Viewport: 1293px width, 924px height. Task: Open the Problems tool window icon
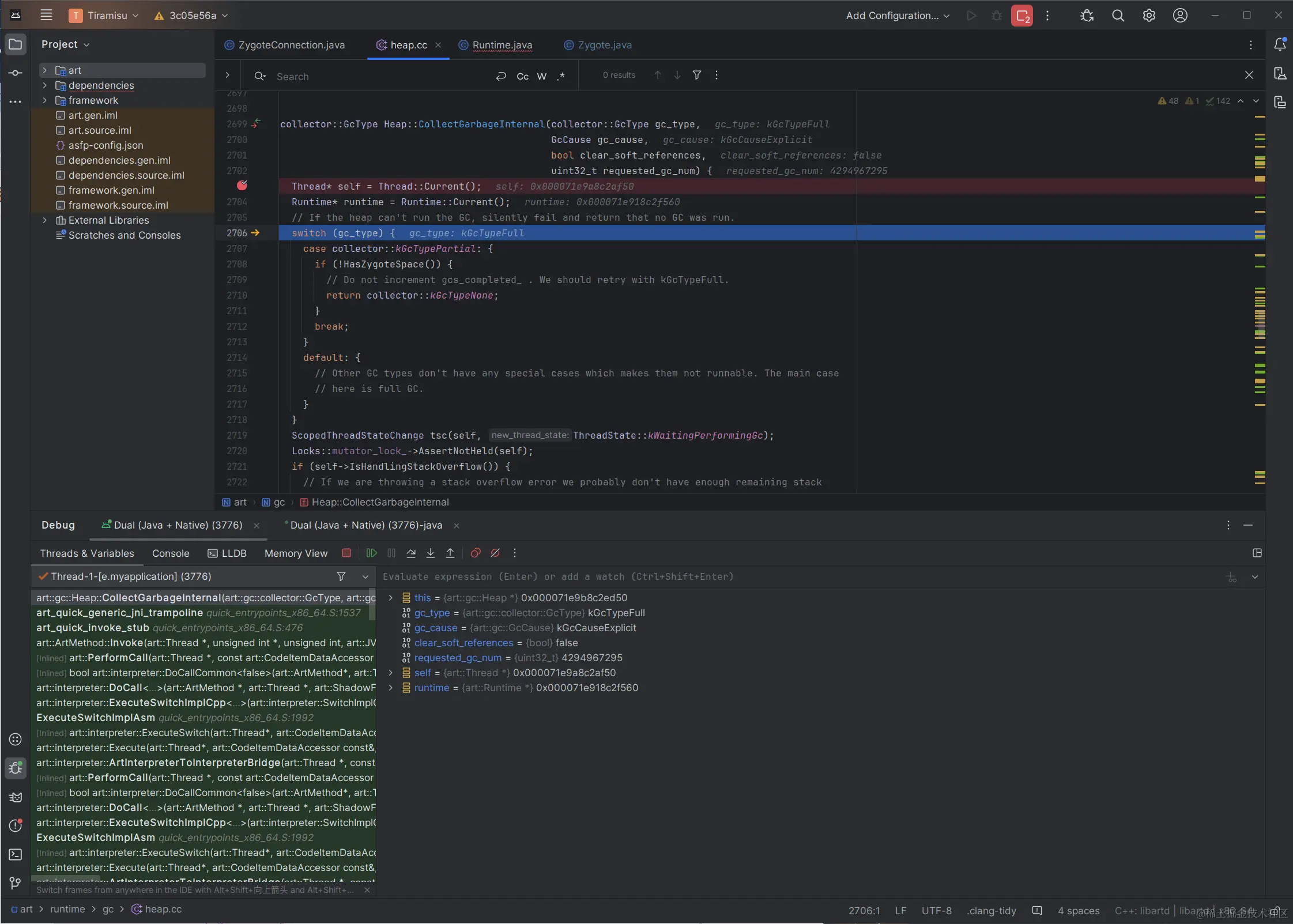coord(16,825)
